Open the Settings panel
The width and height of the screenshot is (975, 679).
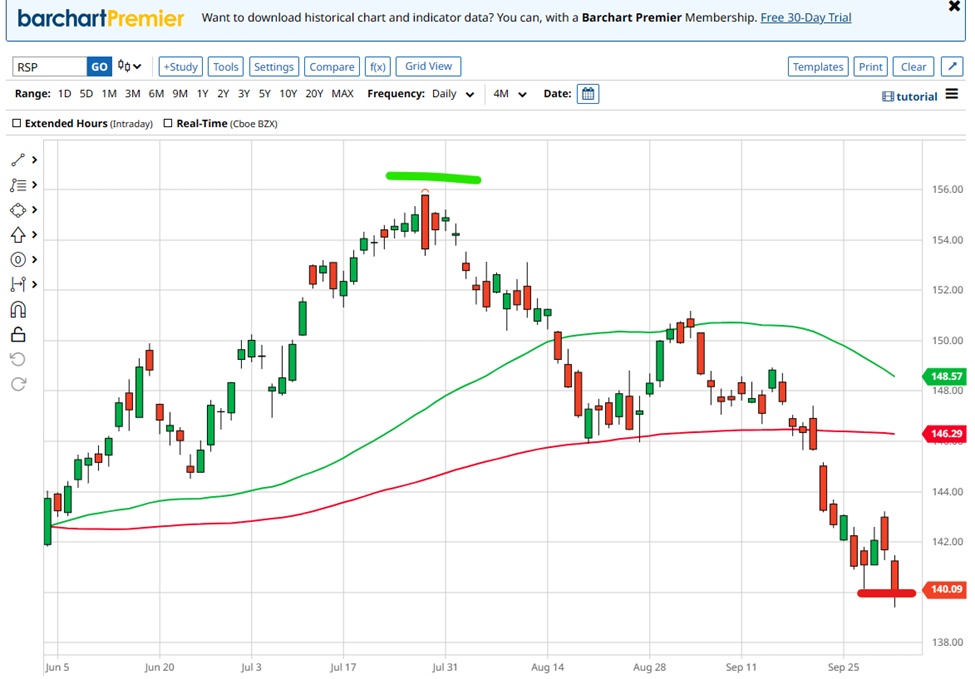[x=273, y=66]
